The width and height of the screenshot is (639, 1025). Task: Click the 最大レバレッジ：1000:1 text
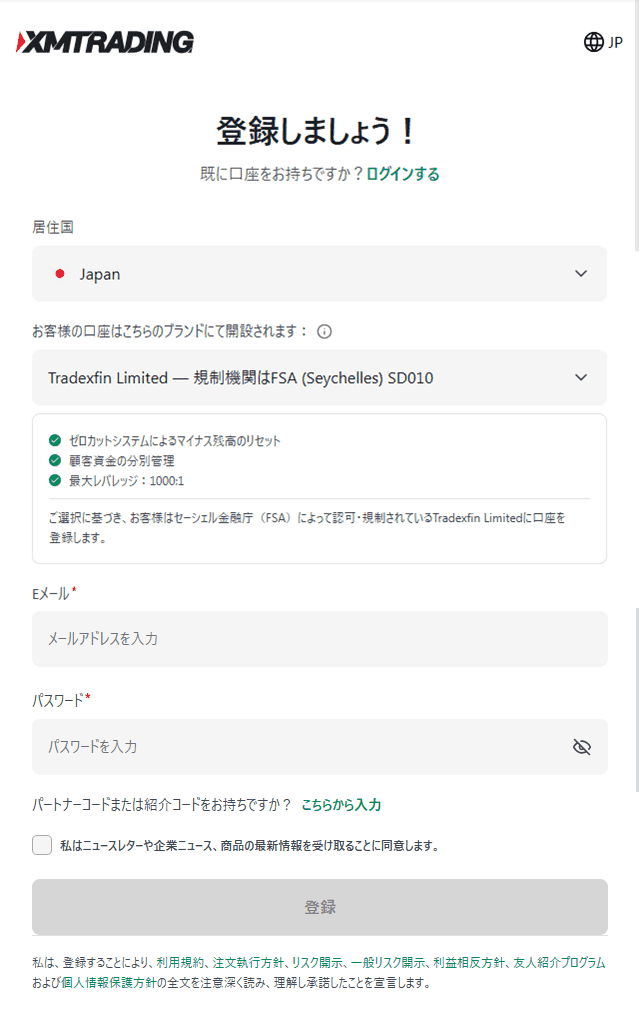[x=127, y=481]
